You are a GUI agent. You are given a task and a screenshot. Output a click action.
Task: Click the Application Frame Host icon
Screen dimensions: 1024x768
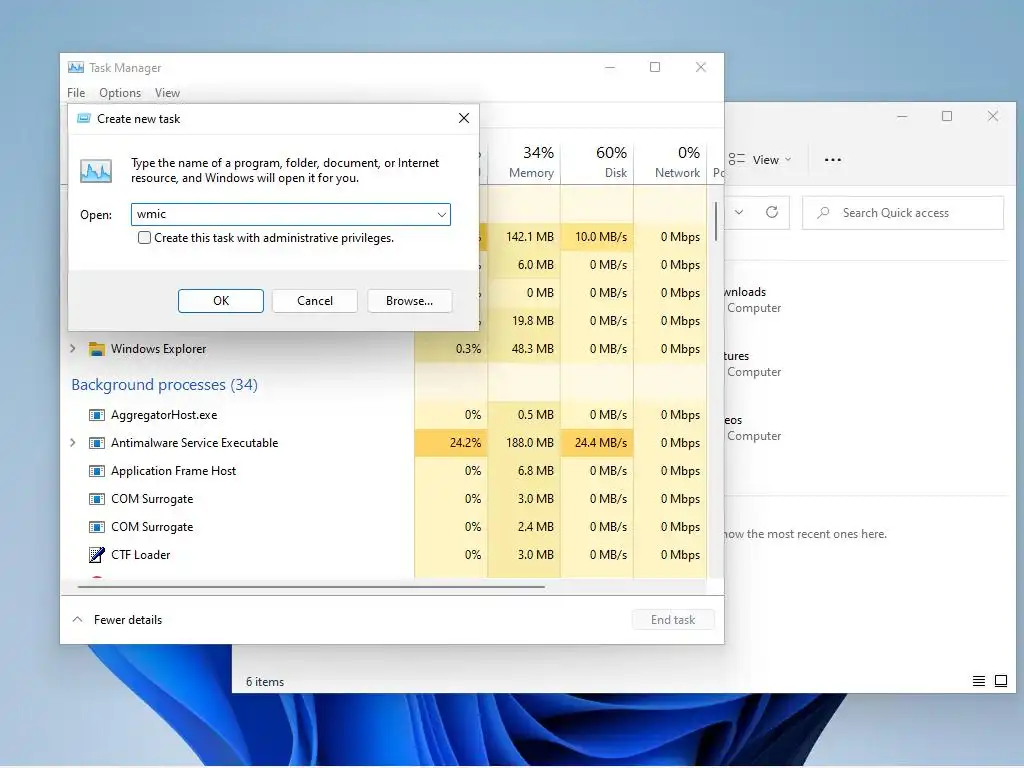coord(97,471)
